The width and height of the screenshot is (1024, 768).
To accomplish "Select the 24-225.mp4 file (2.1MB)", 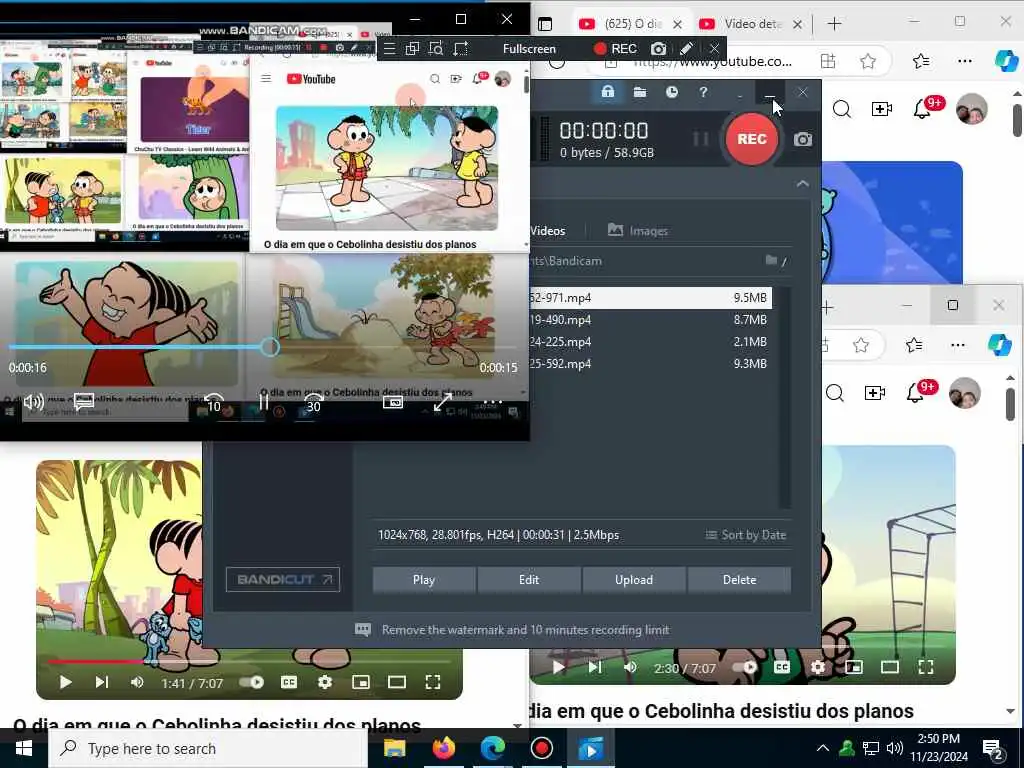I will [x=651, y=342].
